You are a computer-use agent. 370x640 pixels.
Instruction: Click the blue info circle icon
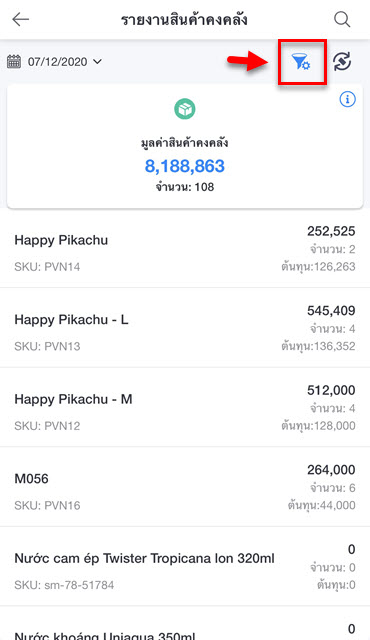coord(347,99)
